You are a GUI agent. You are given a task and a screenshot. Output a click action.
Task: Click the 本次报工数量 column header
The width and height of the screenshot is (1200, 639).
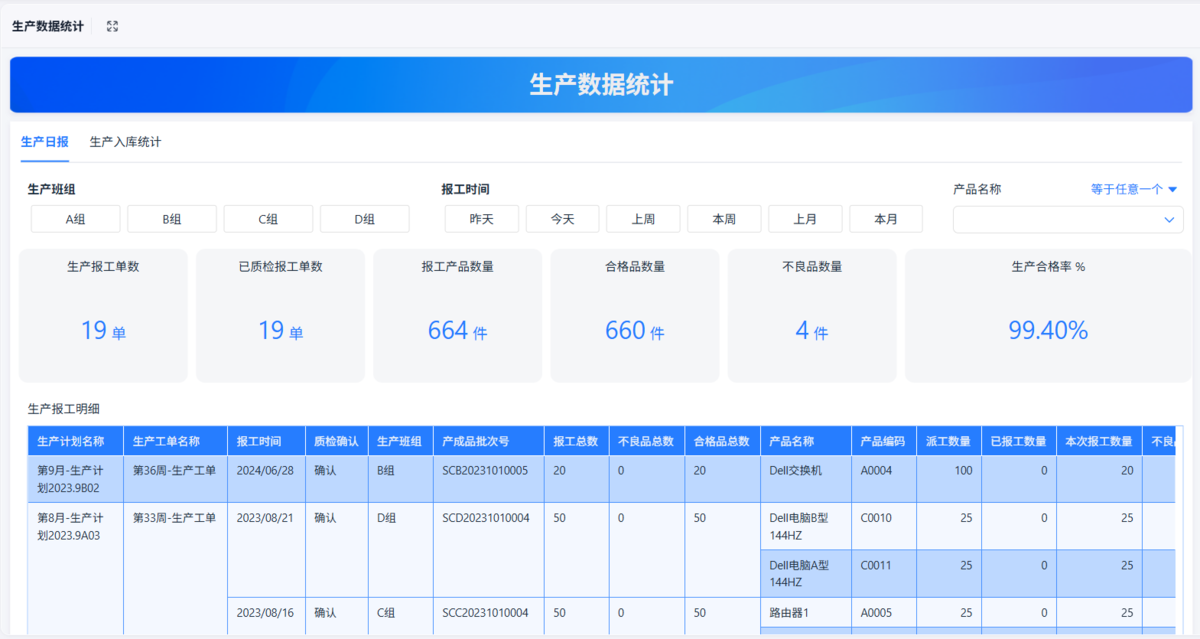[x=1099, y=441]
